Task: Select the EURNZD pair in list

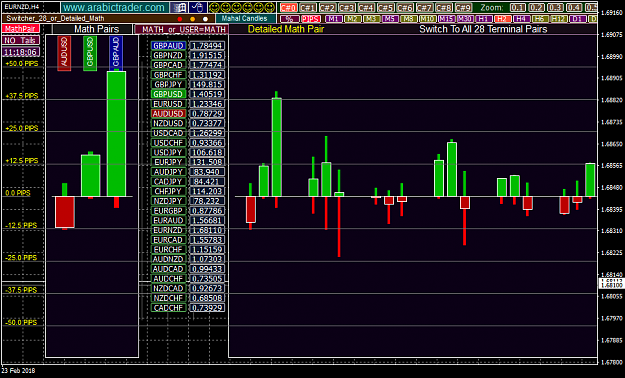Action: coord(168,230)
